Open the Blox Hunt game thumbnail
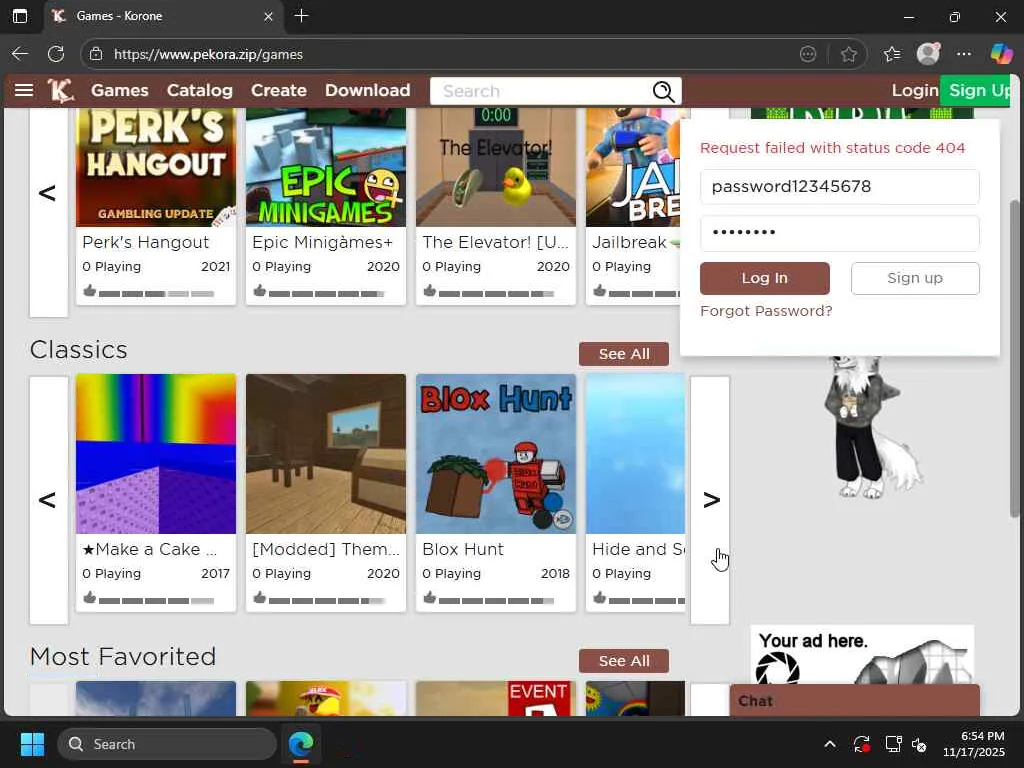Image resolution: width=1024 pixels, height=768 pixels. 496,454
